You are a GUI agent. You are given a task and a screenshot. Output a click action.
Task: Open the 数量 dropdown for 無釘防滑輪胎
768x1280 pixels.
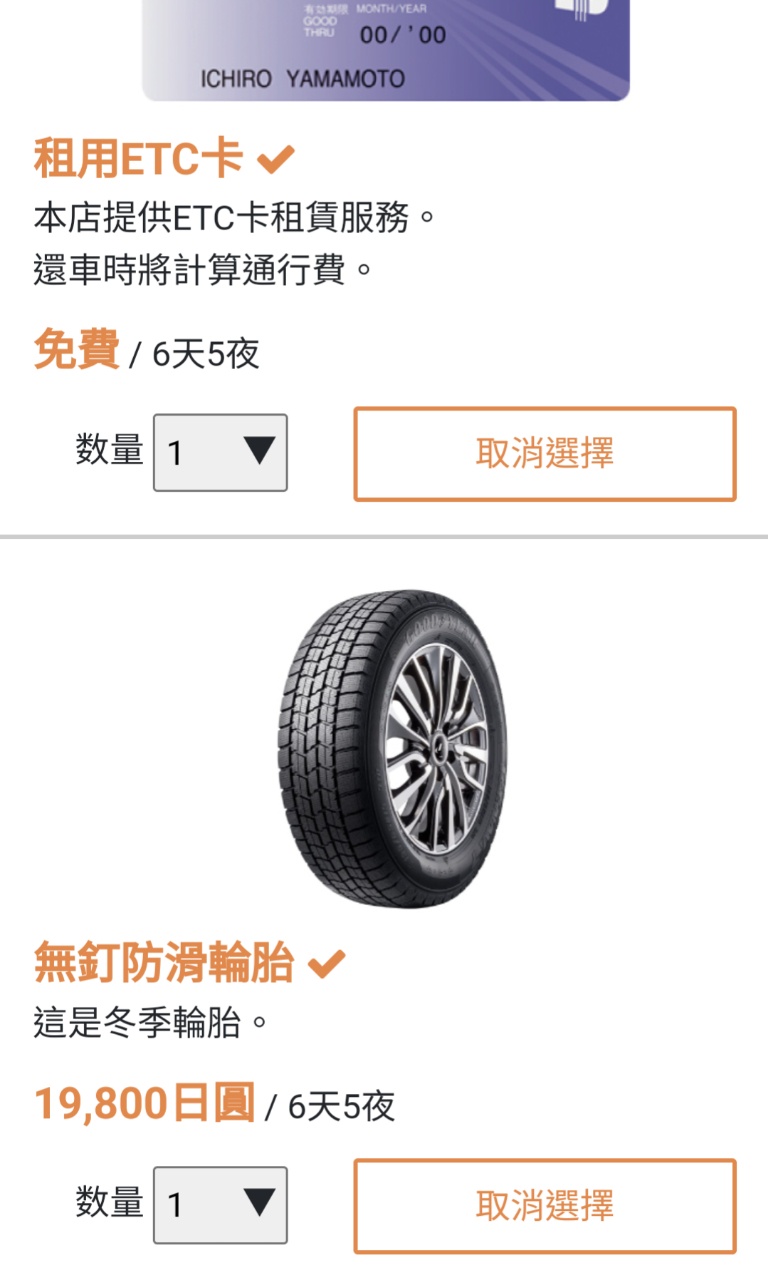tap(220, 1205)
